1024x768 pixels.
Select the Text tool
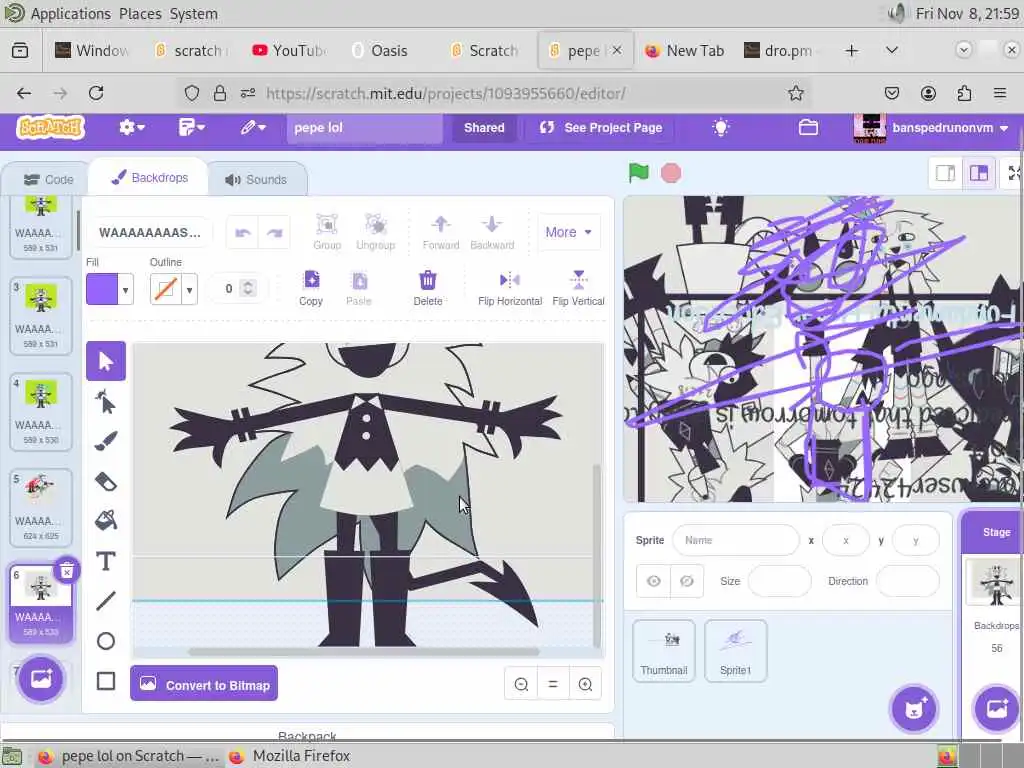(106, 561)
